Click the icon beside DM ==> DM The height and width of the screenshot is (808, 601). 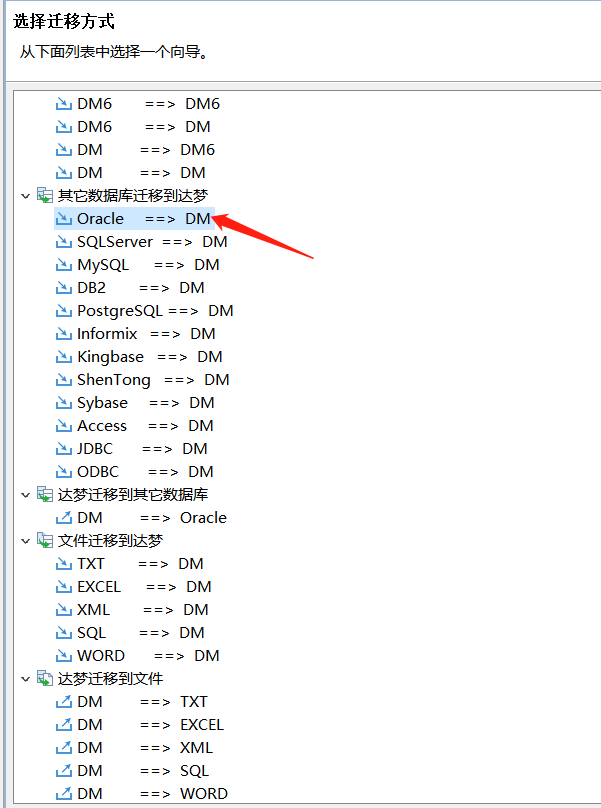(63, 173)
